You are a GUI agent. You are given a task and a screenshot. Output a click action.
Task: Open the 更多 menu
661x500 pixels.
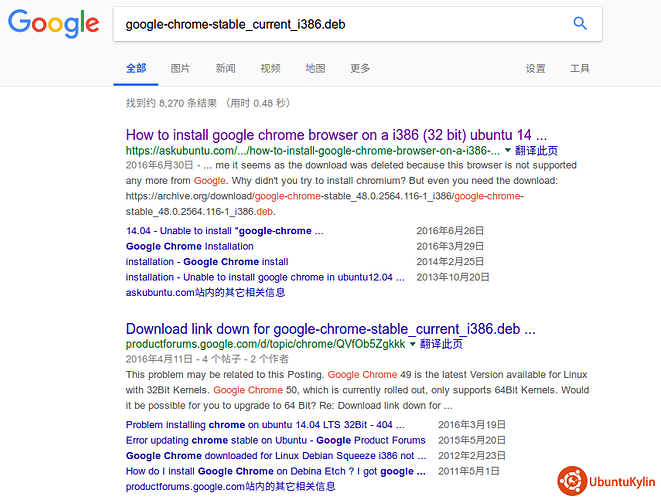pos(360,68)
